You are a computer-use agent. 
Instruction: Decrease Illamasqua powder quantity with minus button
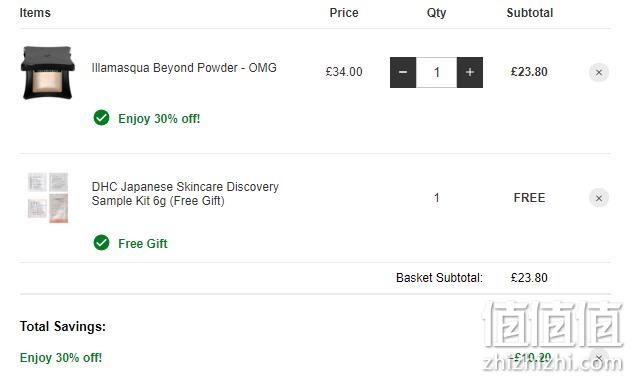pos(403,73)
